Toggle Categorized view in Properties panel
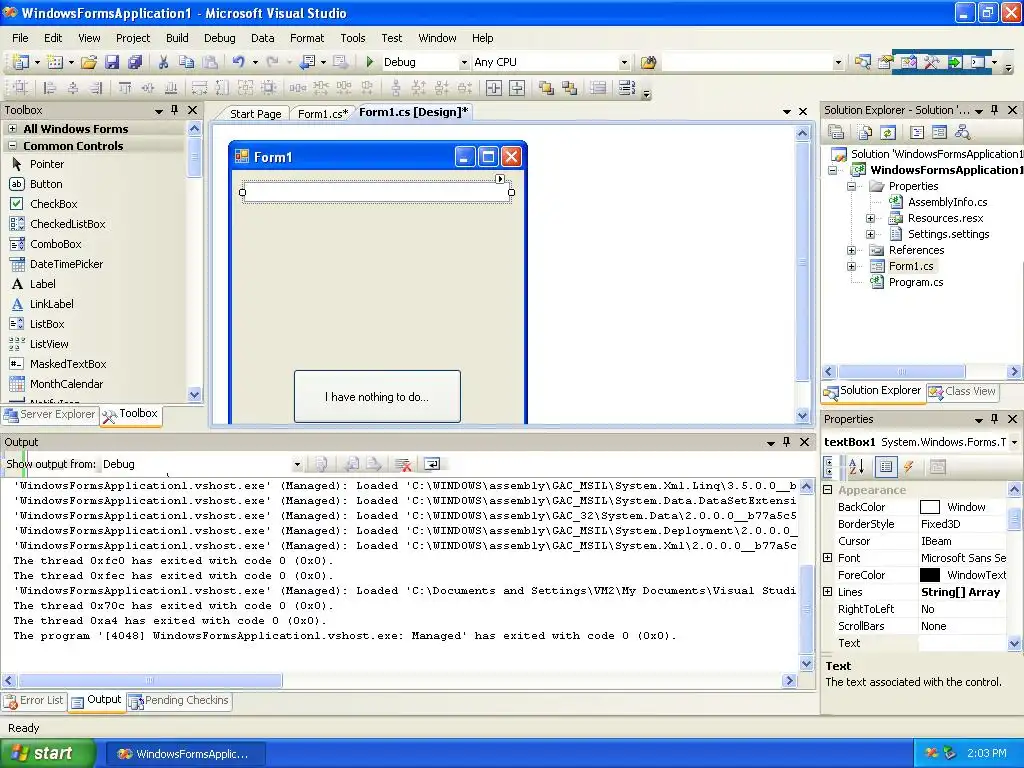 [829, 466]
